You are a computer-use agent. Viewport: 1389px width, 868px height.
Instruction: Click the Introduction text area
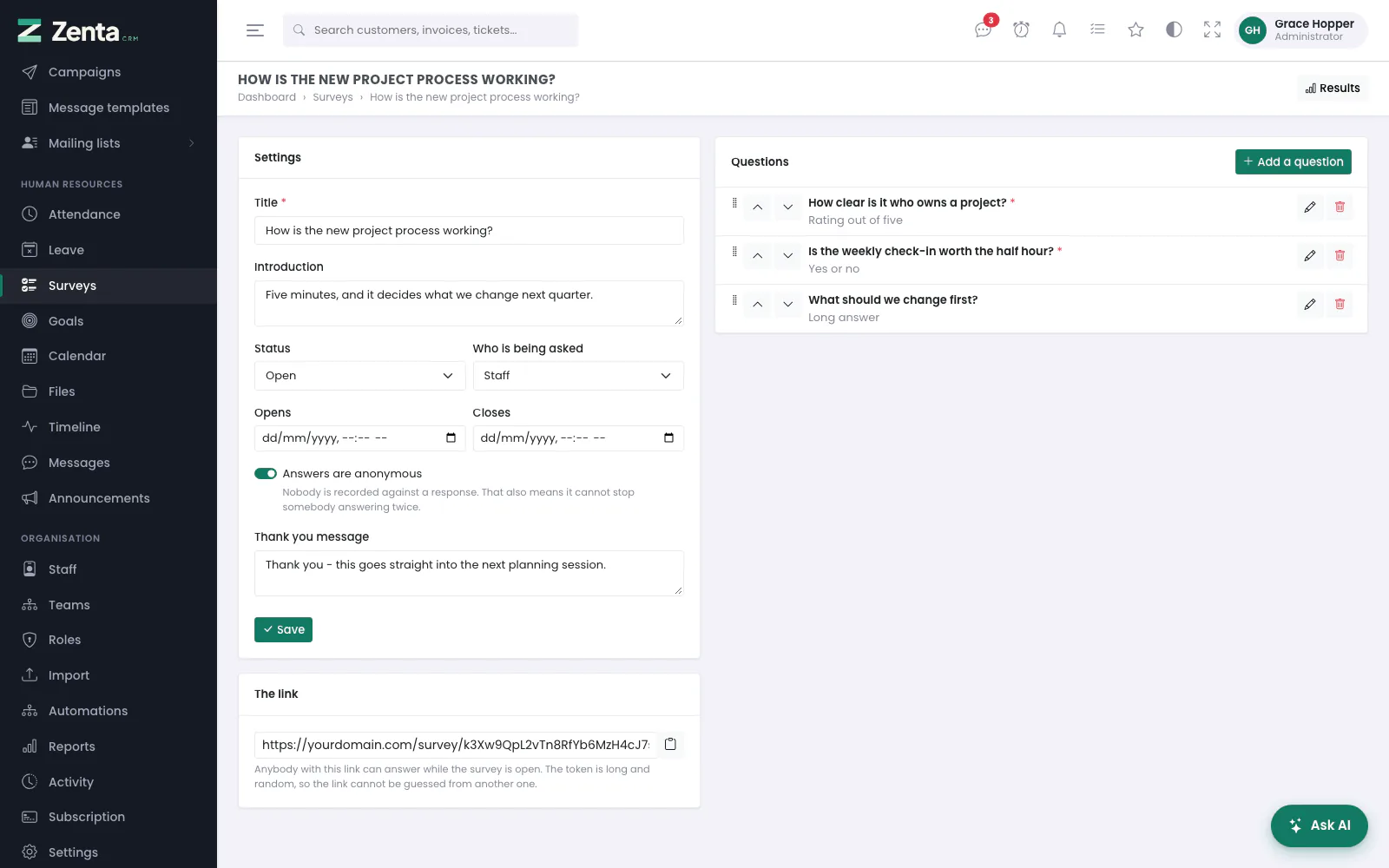469,303
